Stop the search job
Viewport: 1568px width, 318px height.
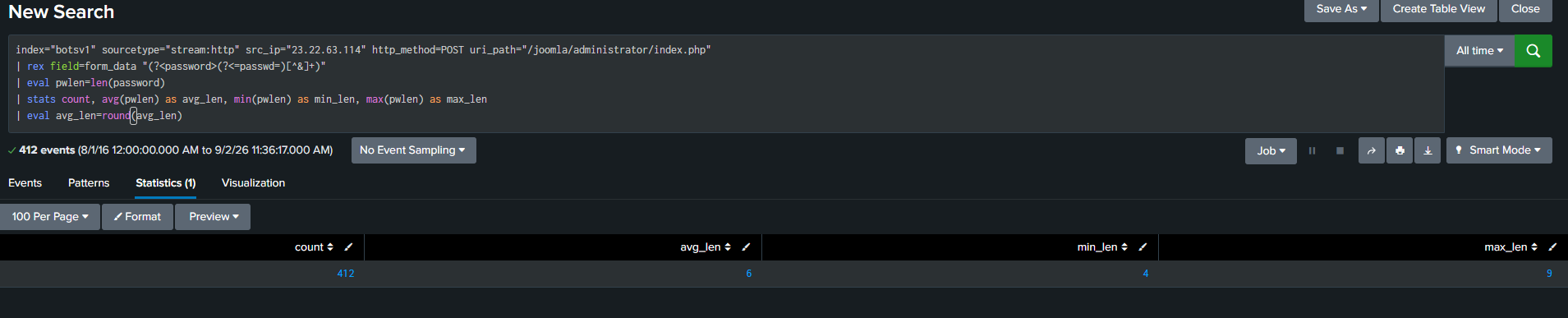point(1340,151)
